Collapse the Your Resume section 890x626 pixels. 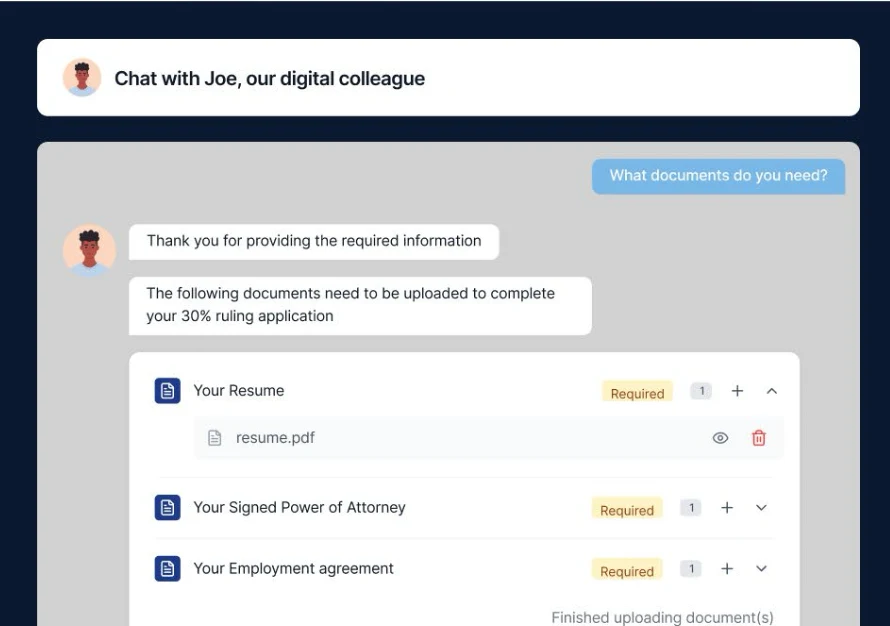[x=772, y=390]
